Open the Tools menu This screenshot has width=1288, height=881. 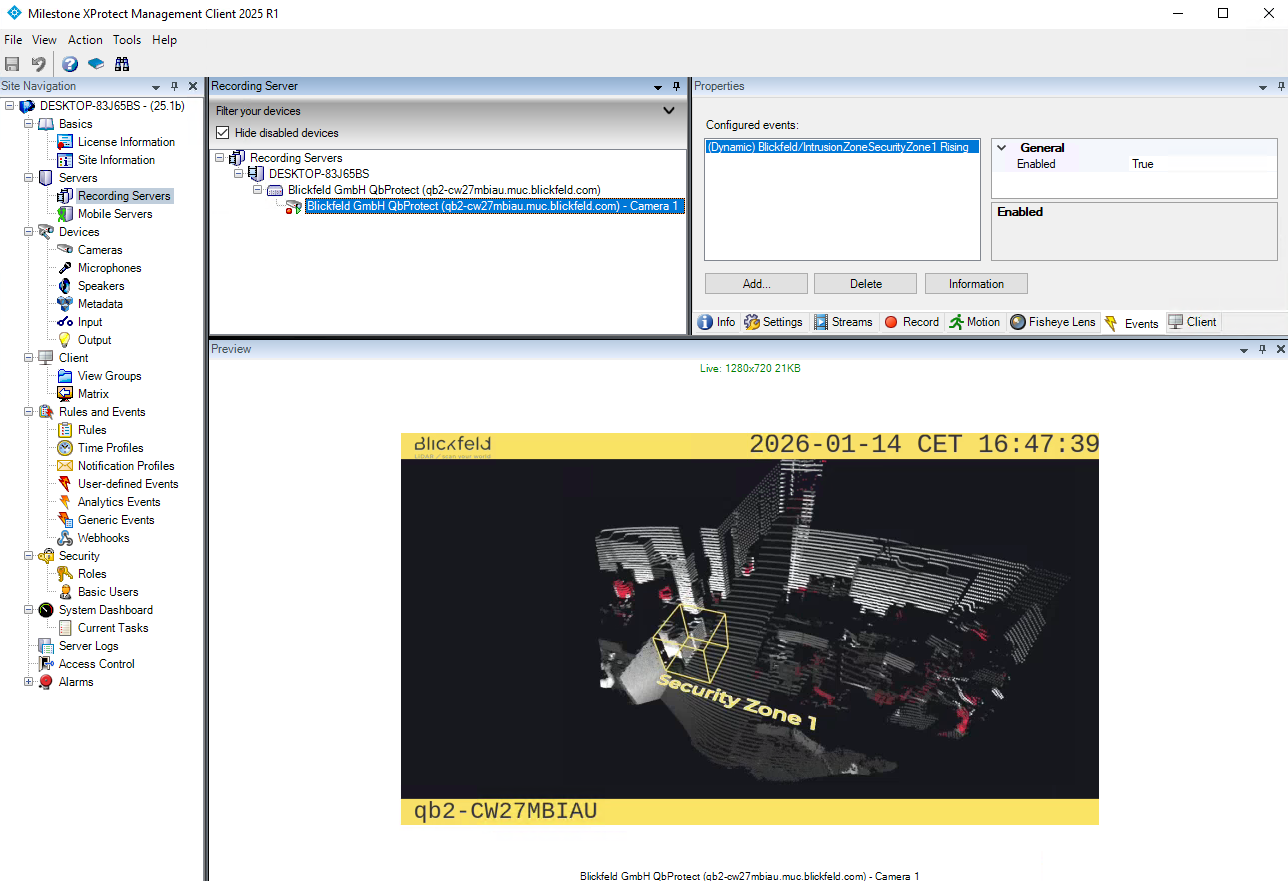pyautogui.click(x=127, y=40)
